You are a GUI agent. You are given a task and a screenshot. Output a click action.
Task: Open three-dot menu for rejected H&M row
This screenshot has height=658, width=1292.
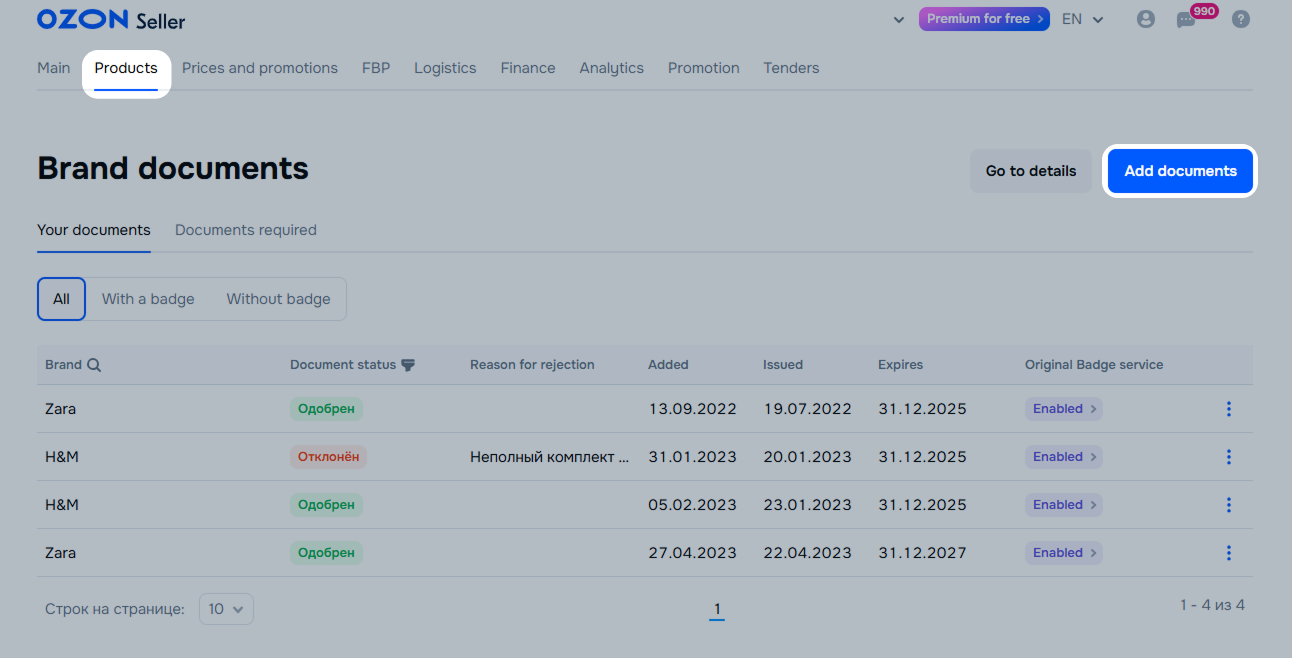[x=1228, y=457]
